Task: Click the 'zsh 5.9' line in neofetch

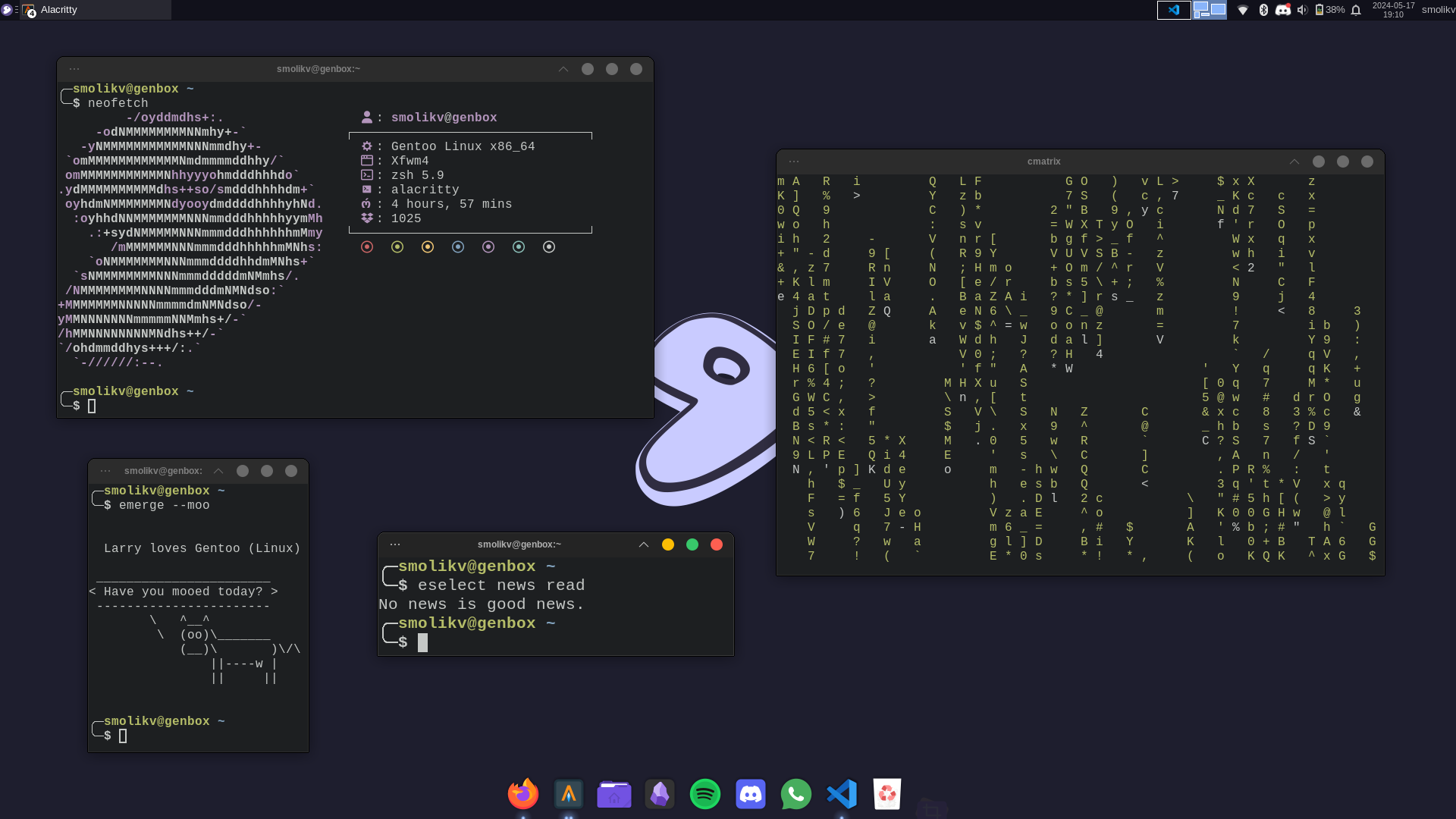Action: [x=417, y=175]
